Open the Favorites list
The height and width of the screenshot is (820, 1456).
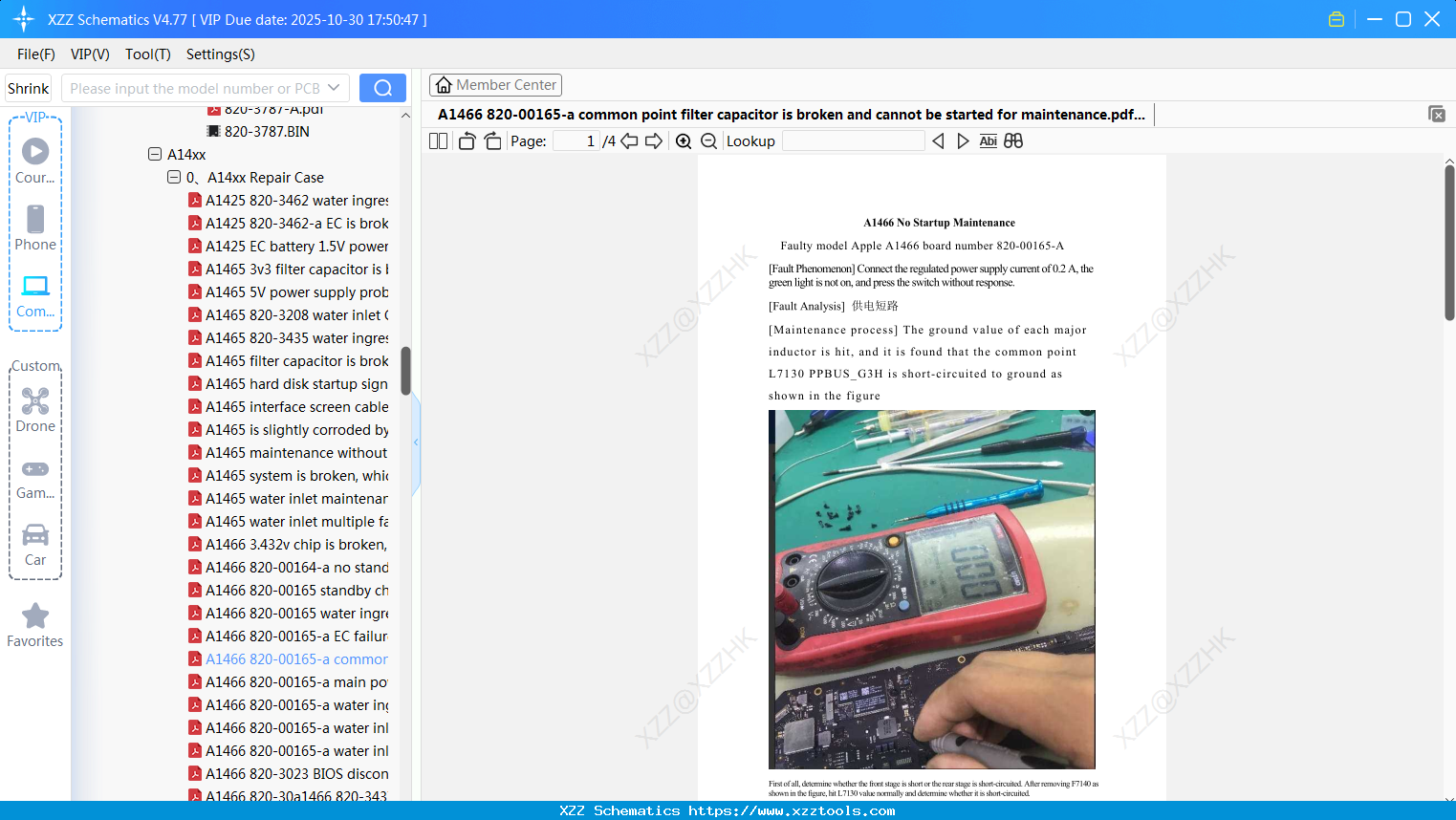[35, 625]
